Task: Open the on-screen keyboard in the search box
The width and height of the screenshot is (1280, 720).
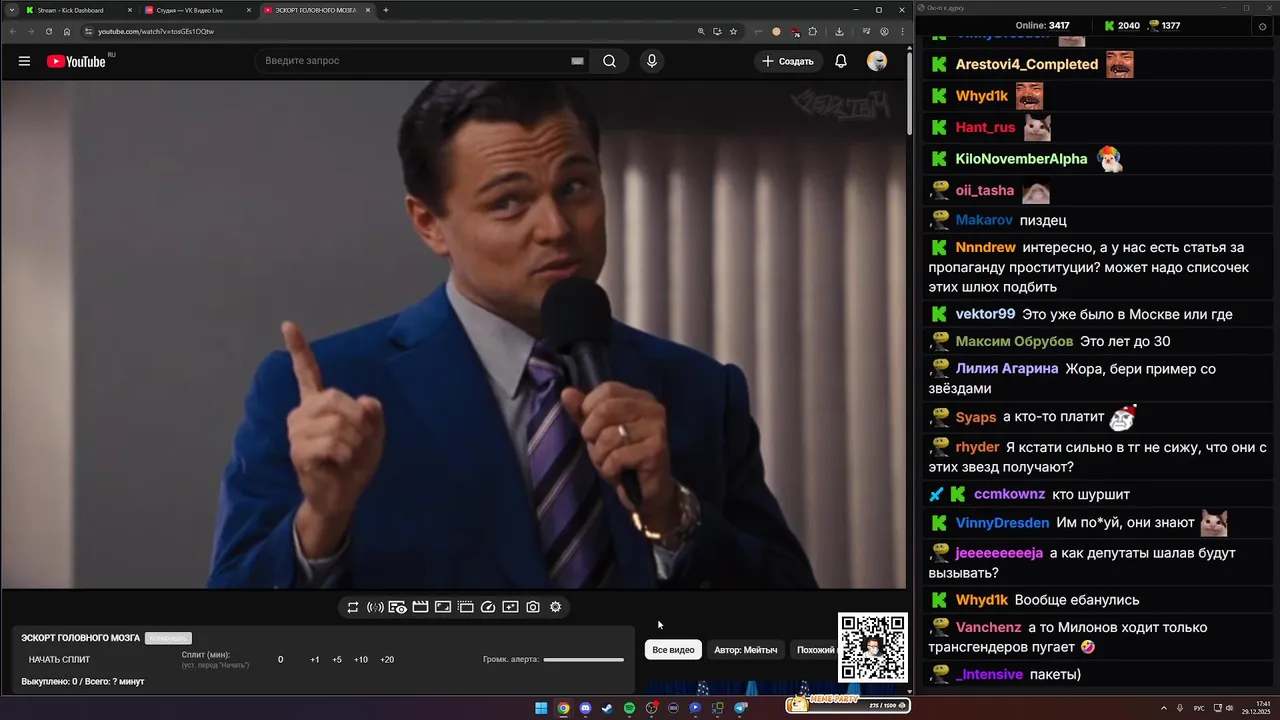Action: coord(577,61)
